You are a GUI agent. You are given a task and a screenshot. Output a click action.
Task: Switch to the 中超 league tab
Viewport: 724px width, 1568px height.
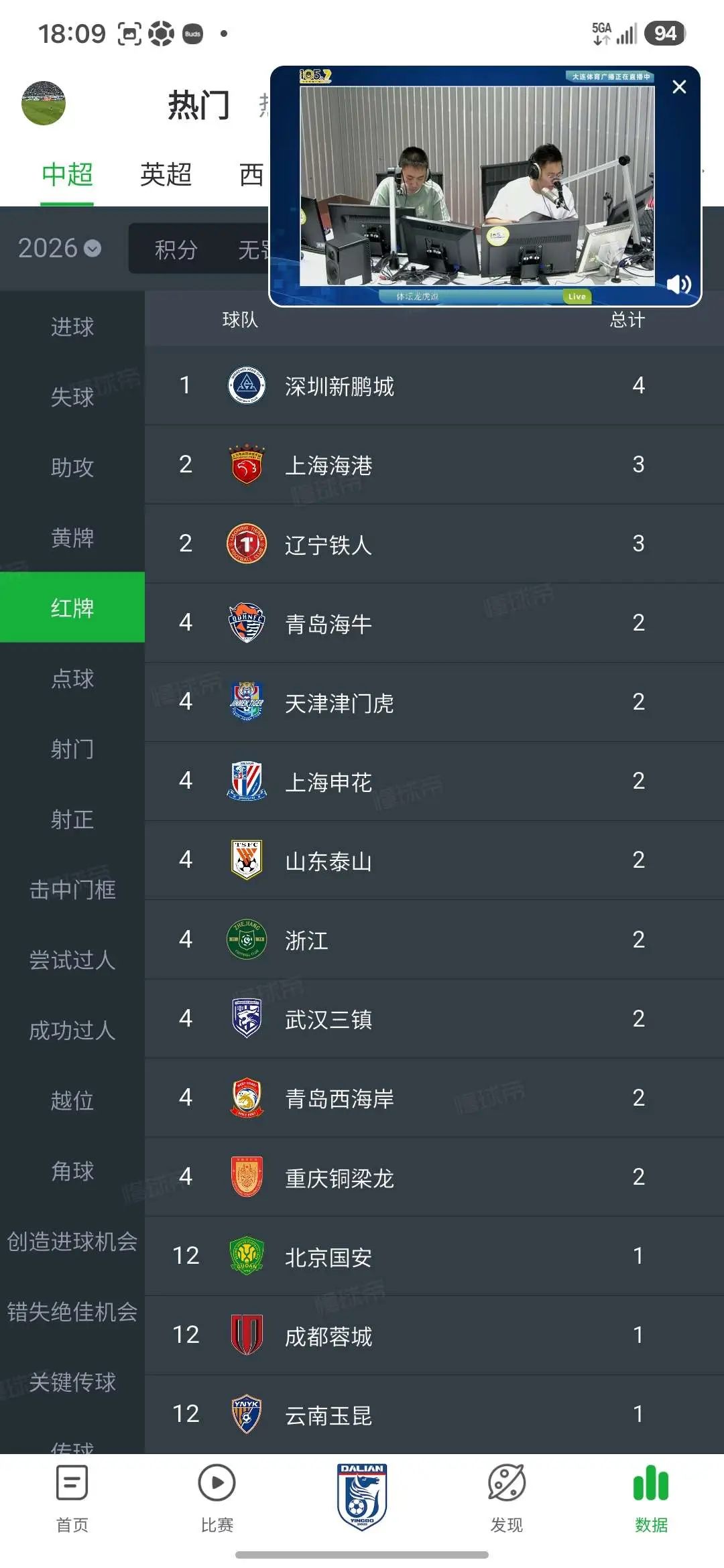[x=67, y=174]
